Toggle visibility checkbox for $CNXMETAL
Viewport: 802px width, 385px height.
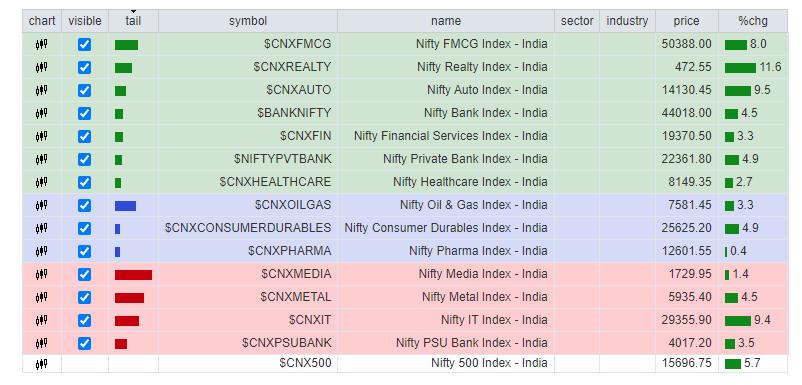pos(84,298)
